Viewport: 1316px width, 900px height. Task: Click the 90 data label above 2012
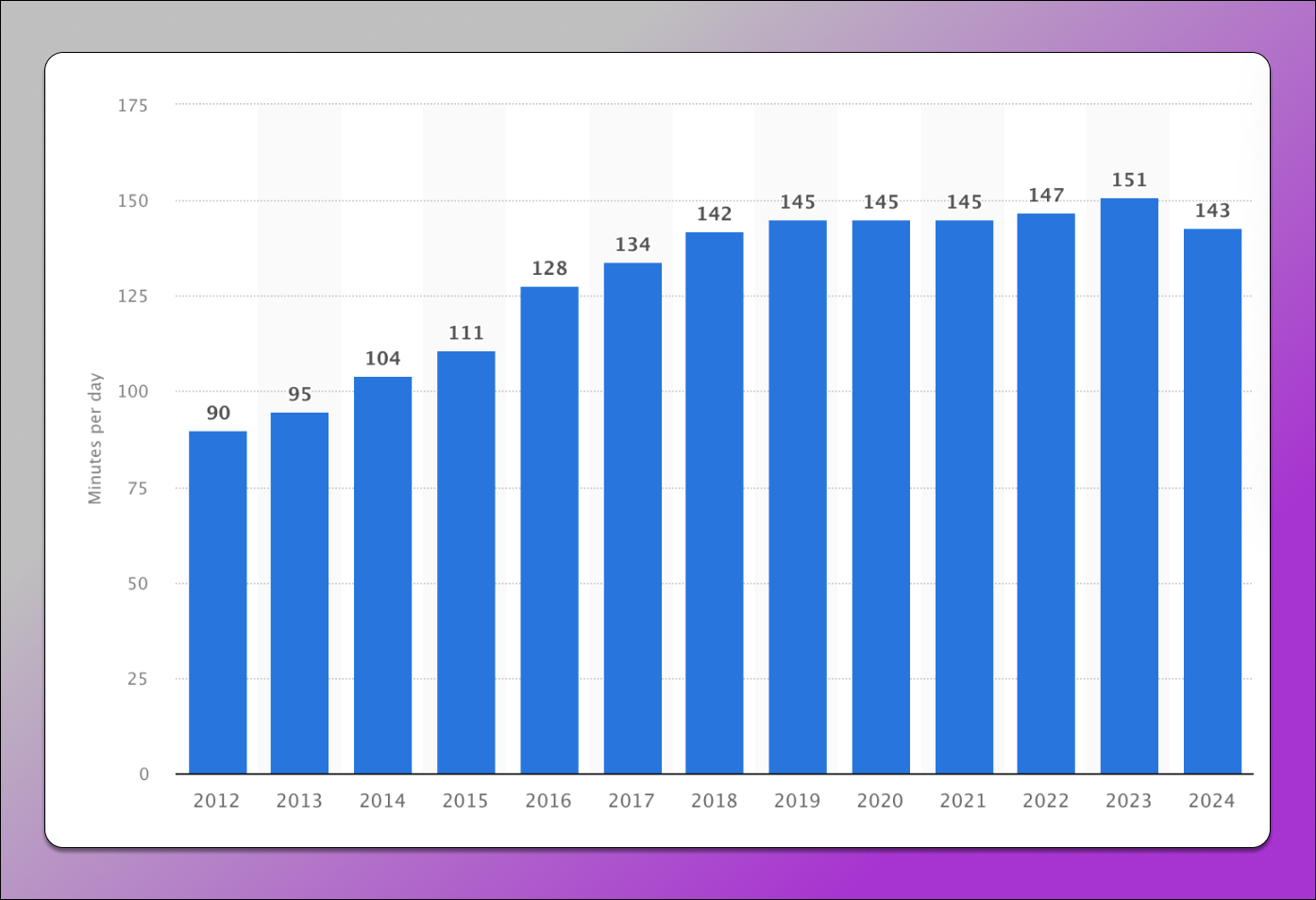[218, 414]
